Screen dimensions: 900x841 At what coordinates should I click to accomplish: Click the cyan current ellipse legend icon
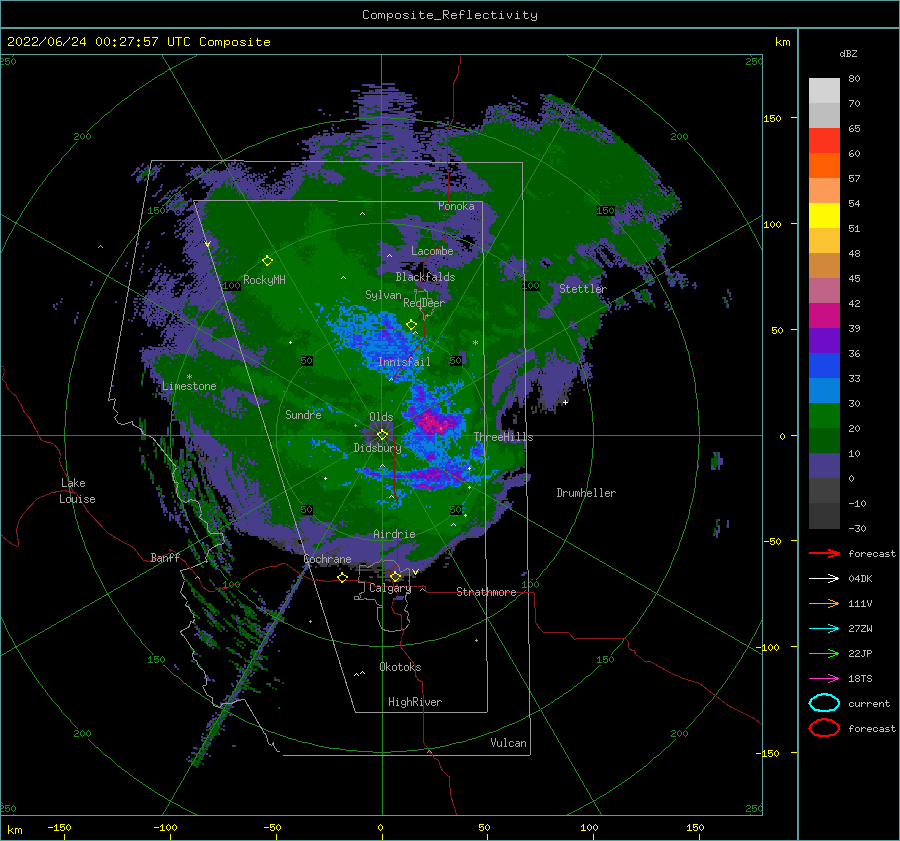(824, 703)
